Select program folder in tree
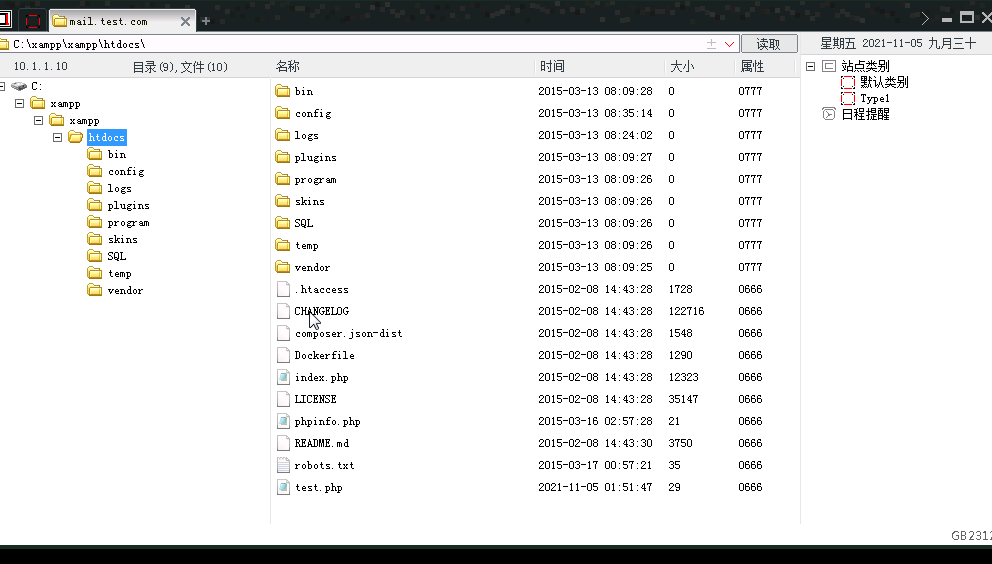The height and width of the screenshot is (564, 992). 128,223
